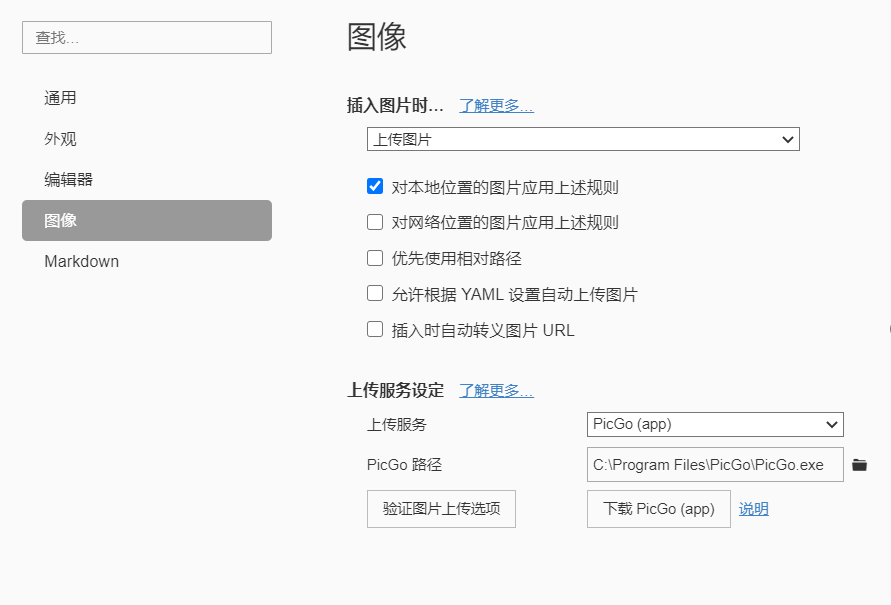Open the PicGo path folder browse icon
The height and width of the screenshot is (605, 891).
859,465
